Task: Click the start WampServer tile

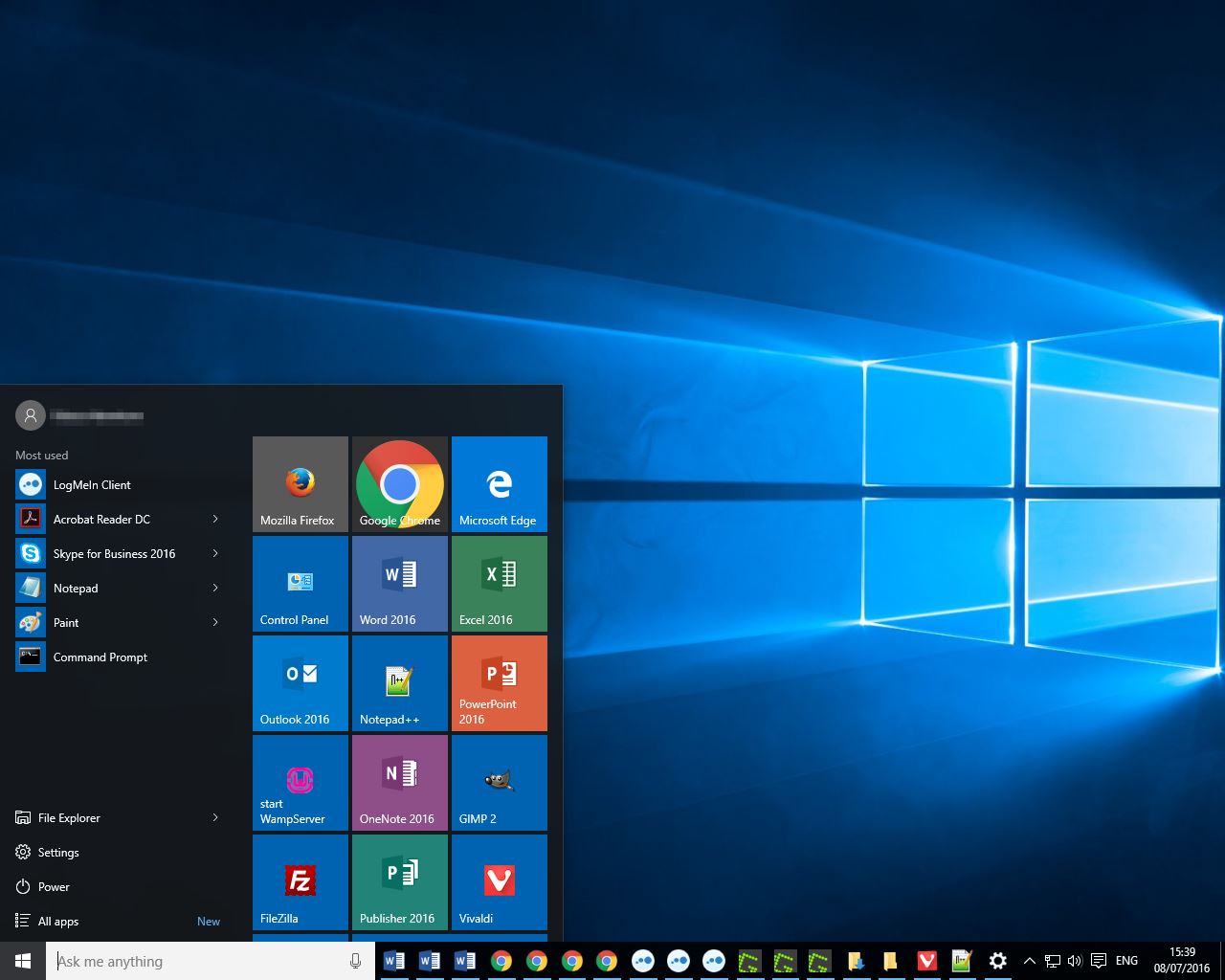Action: coord(301,783)
